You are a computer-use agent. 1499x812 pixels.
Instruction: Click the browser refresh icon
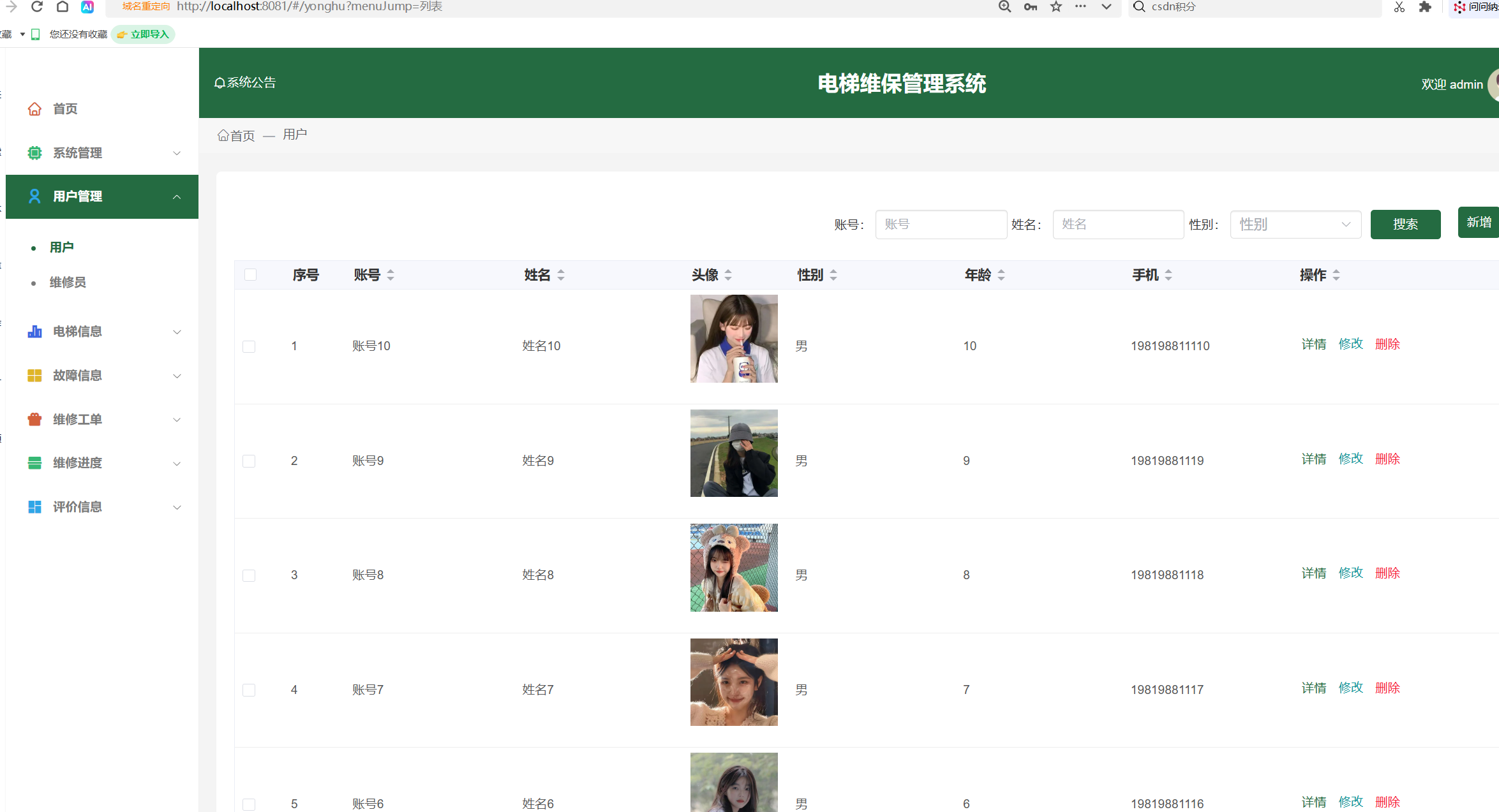pyautogui.click(x=37, y=7)
